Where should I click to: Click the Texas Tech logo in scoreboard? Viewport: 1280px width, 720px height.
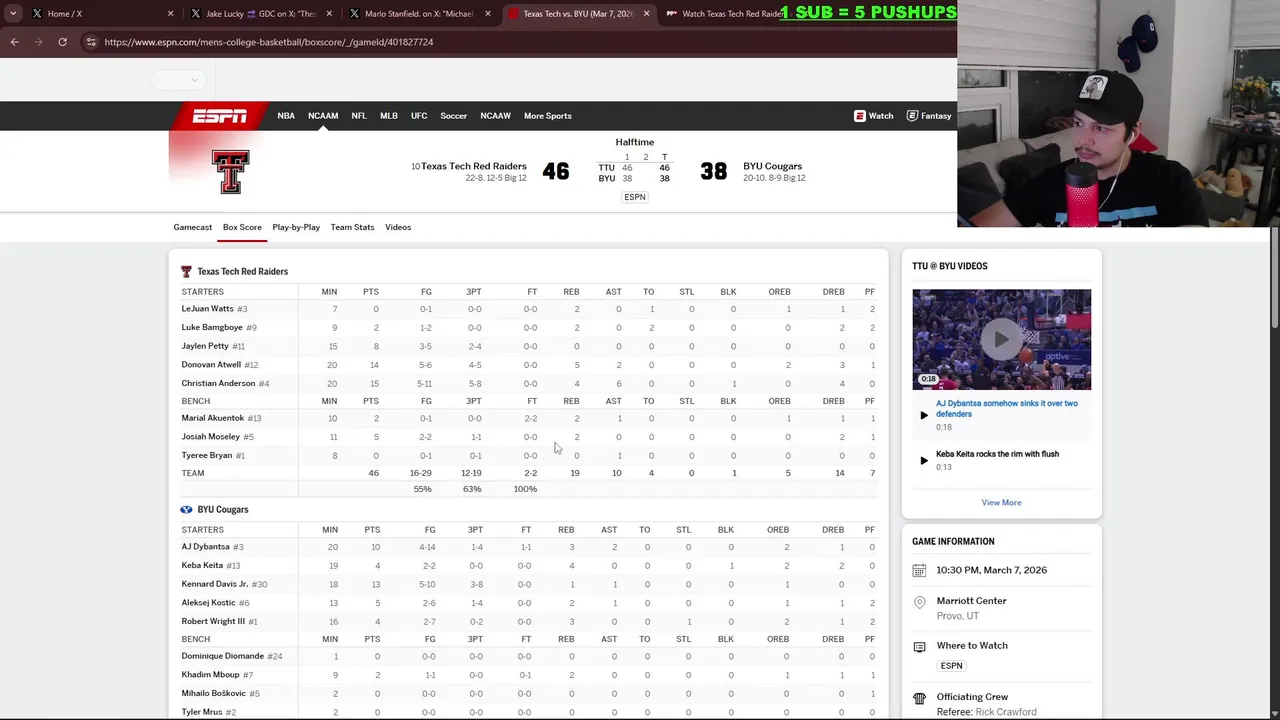point(230,172)
